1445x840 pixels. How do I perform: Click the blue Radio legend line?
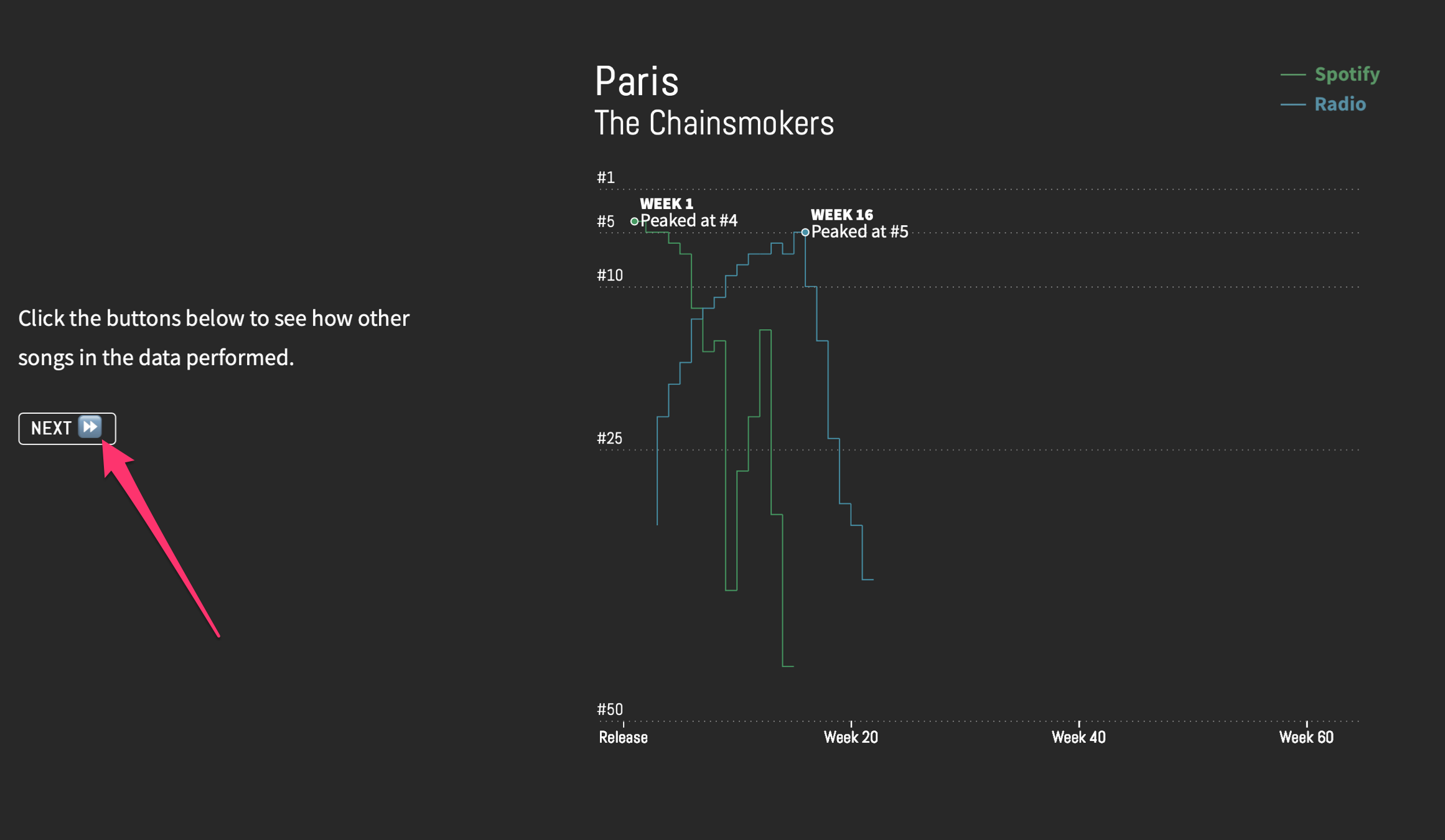tap(1293, 105)
